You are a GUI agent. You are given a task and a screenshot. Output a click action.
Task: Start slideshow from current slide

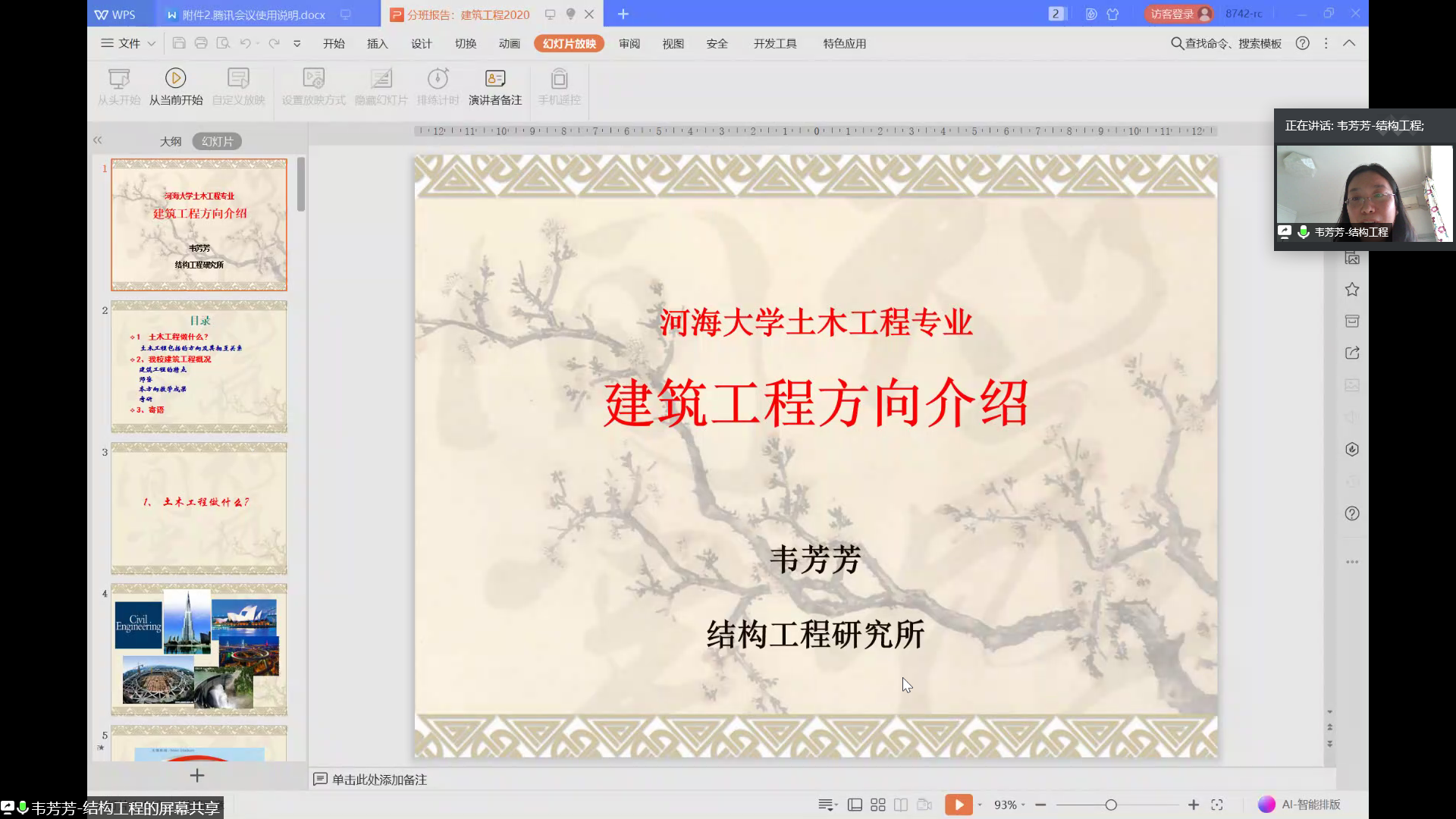click(x=175, y=86)
